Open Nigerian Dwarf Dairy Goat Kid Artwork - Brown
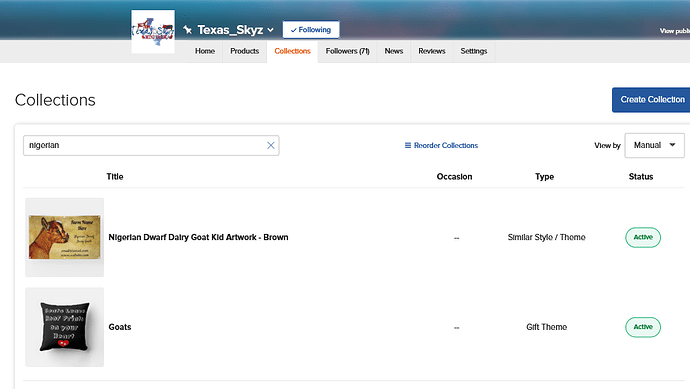 click(198, 237)
